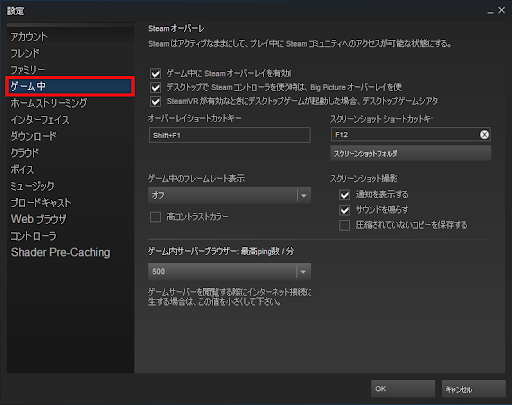Clear the F12 screenshot shortcut key

(484, 134)
